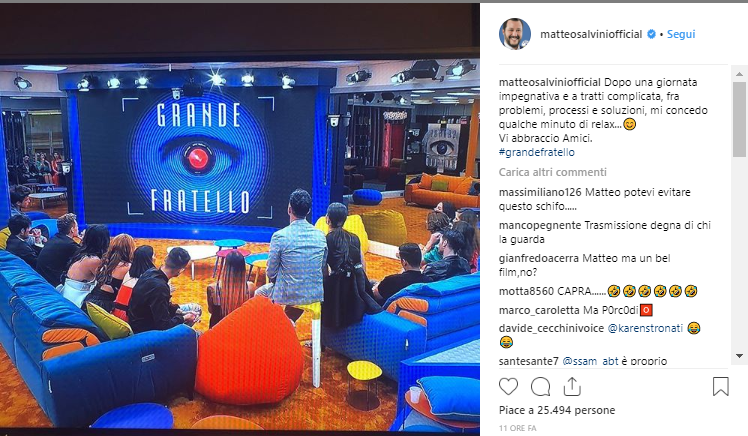The width and height of the screenshot is (748, 436).
Task: Open the mancopegnente commenter profile
Action: click(x=540, y=225)
